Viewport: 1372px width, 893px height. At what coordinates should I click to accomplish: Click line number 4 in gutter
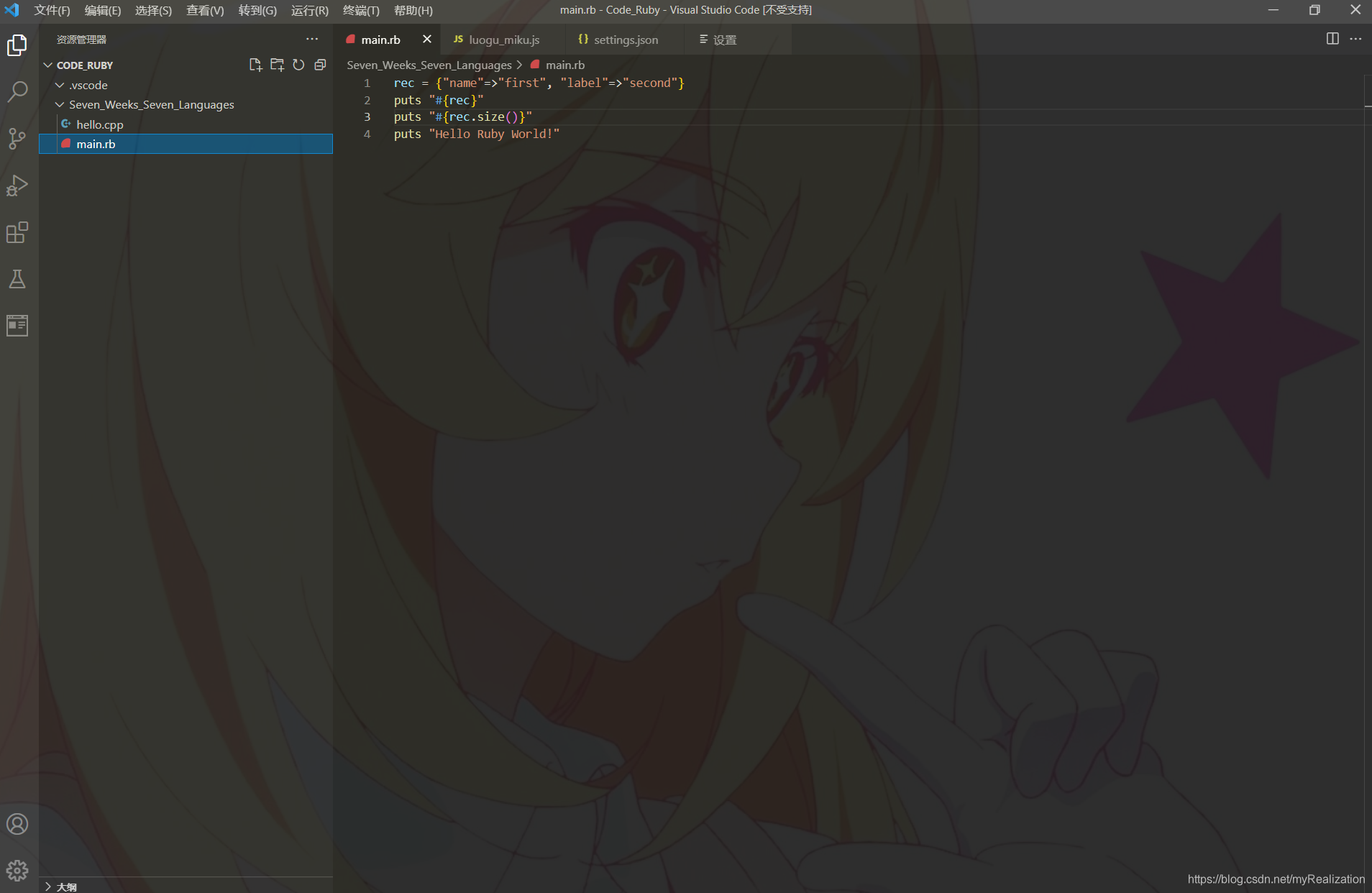(367, 134)
